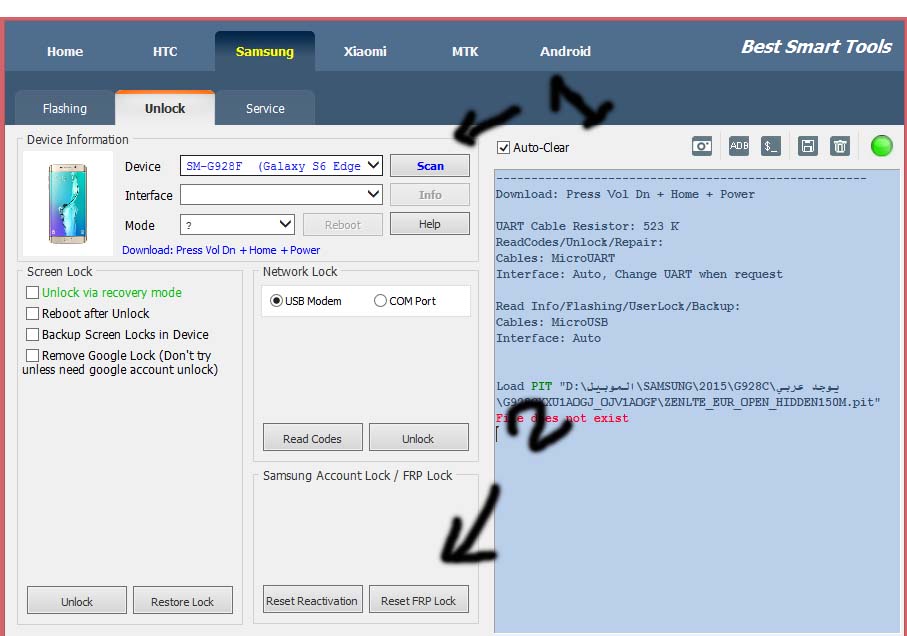907x636 pixels.
Task: Select the COM Port radio button
Action: (380, 301)
